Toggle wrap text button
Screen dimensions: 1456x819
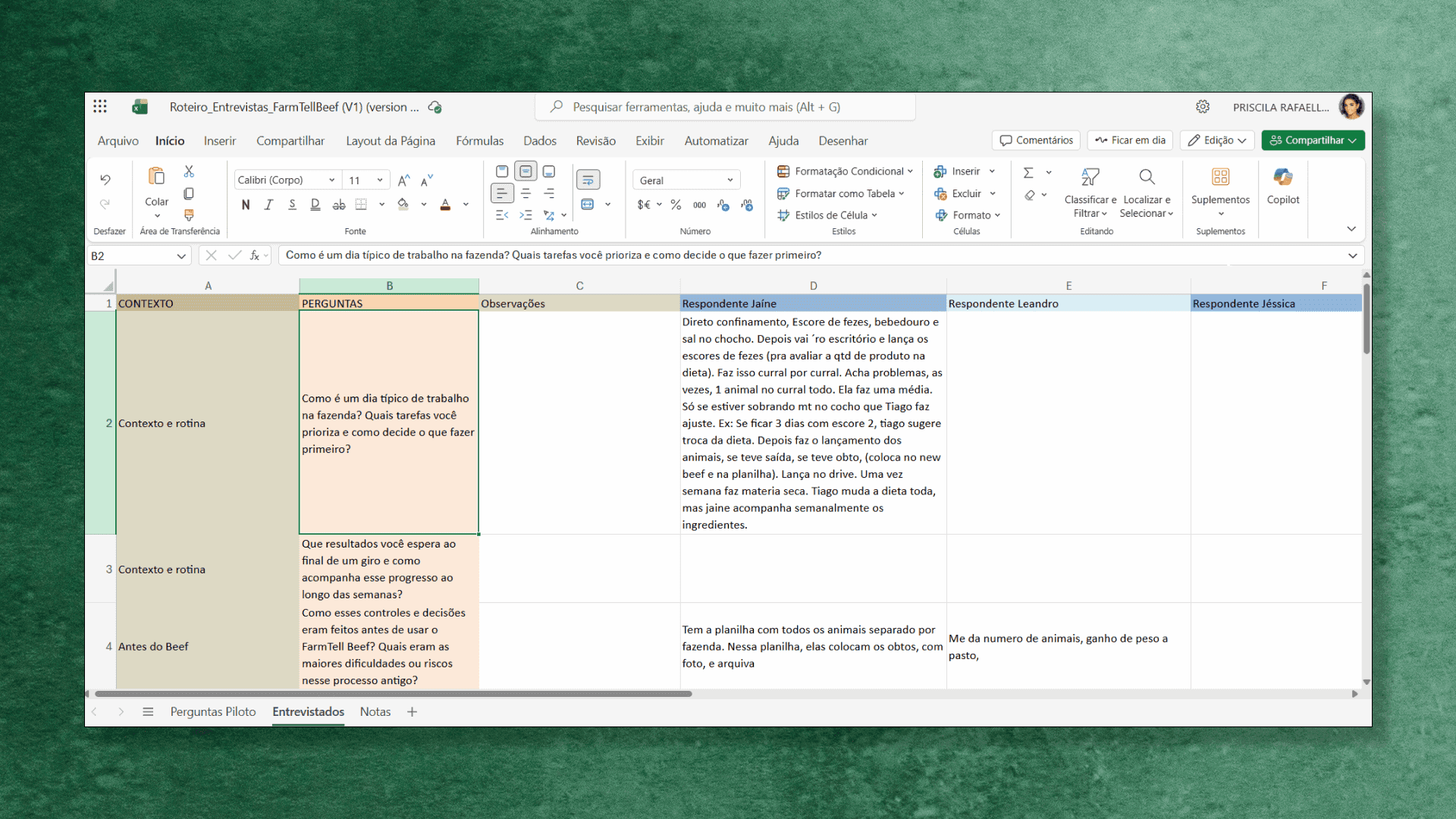(x=588, y=180)
